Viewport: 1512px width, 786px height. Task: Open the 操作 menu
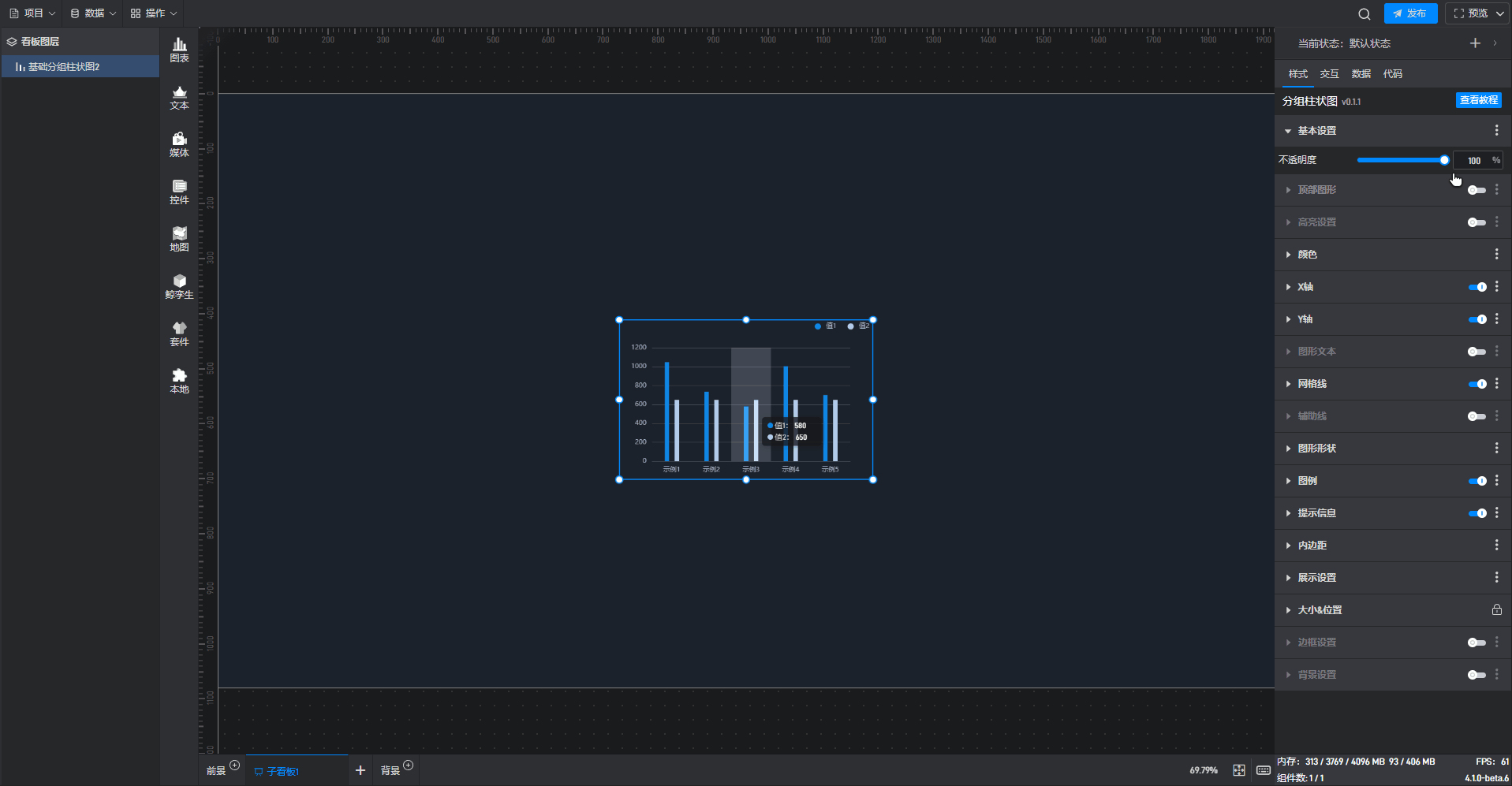click(x=154, y=13)
